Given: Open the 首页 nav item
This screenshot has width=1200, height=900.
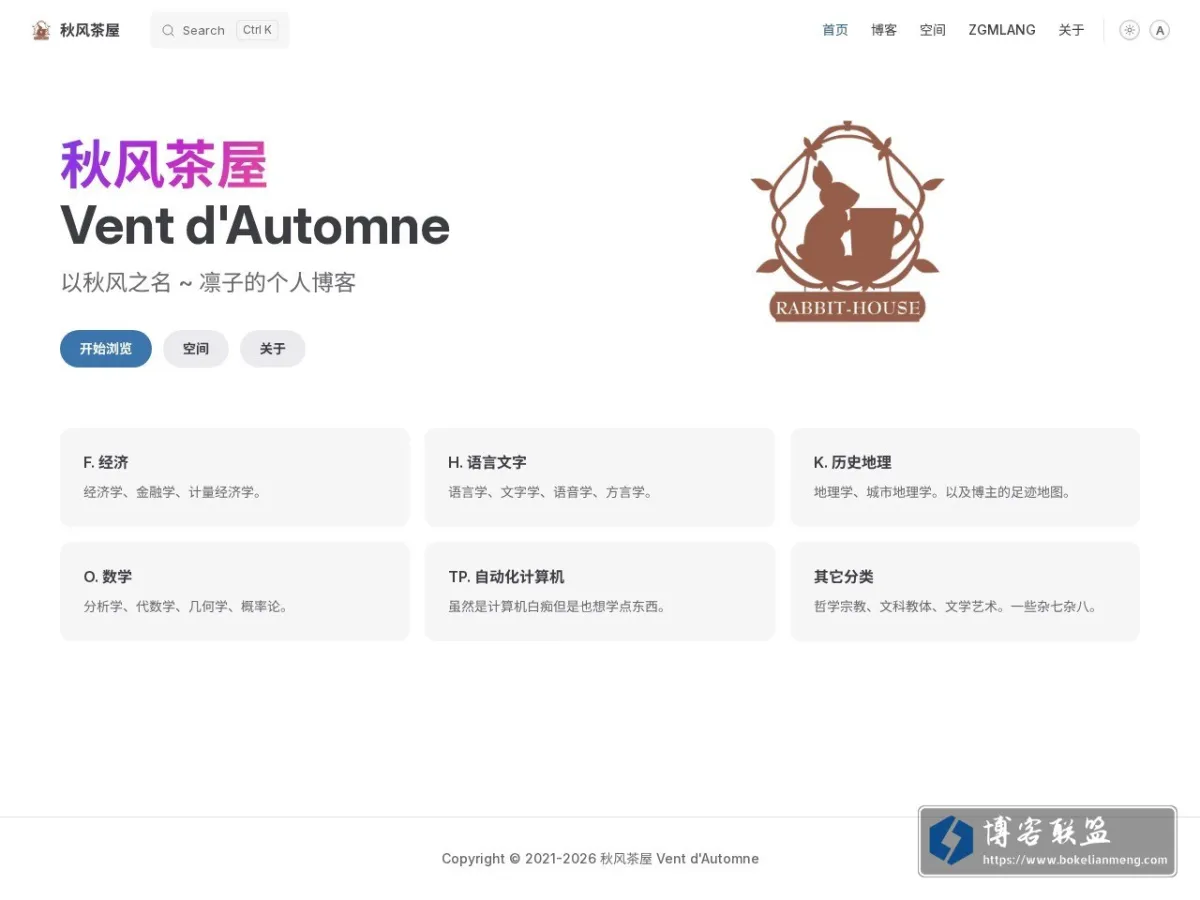Looking at the screenshot, I should tap(835, 30).
